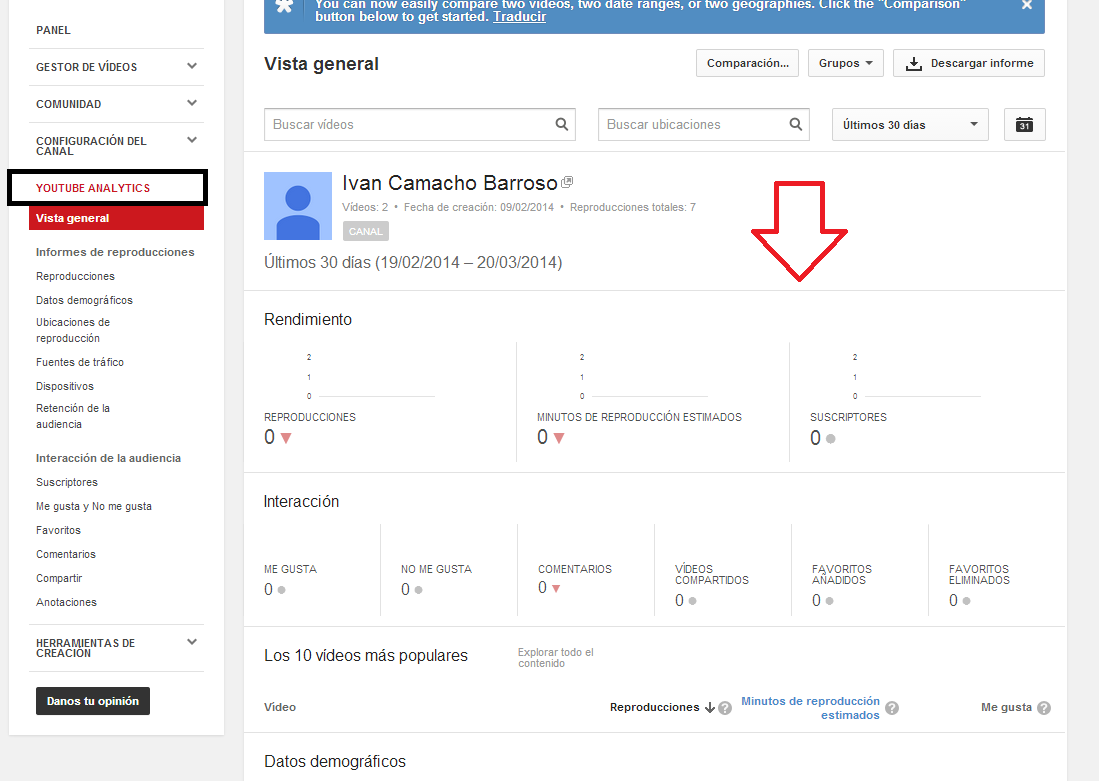Click Danos tu opinión button

coord(93,701)
